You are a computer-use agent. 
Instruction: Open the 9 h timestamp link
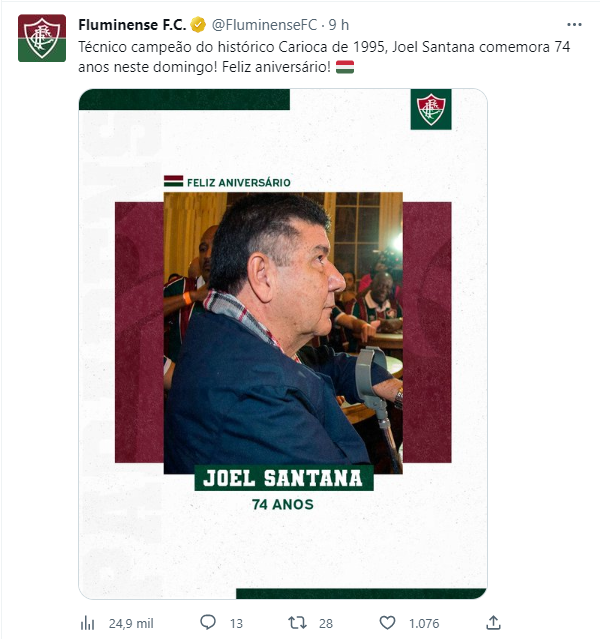click(339, 25)
